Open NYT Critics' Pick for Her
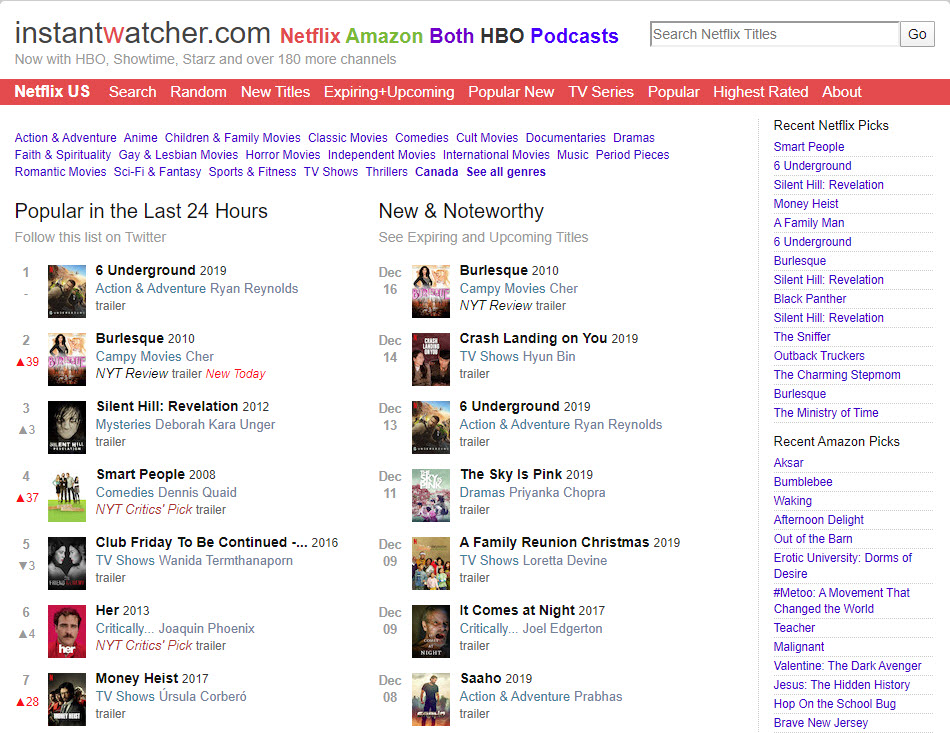This screenshot has width=950, height=733. 144,646
